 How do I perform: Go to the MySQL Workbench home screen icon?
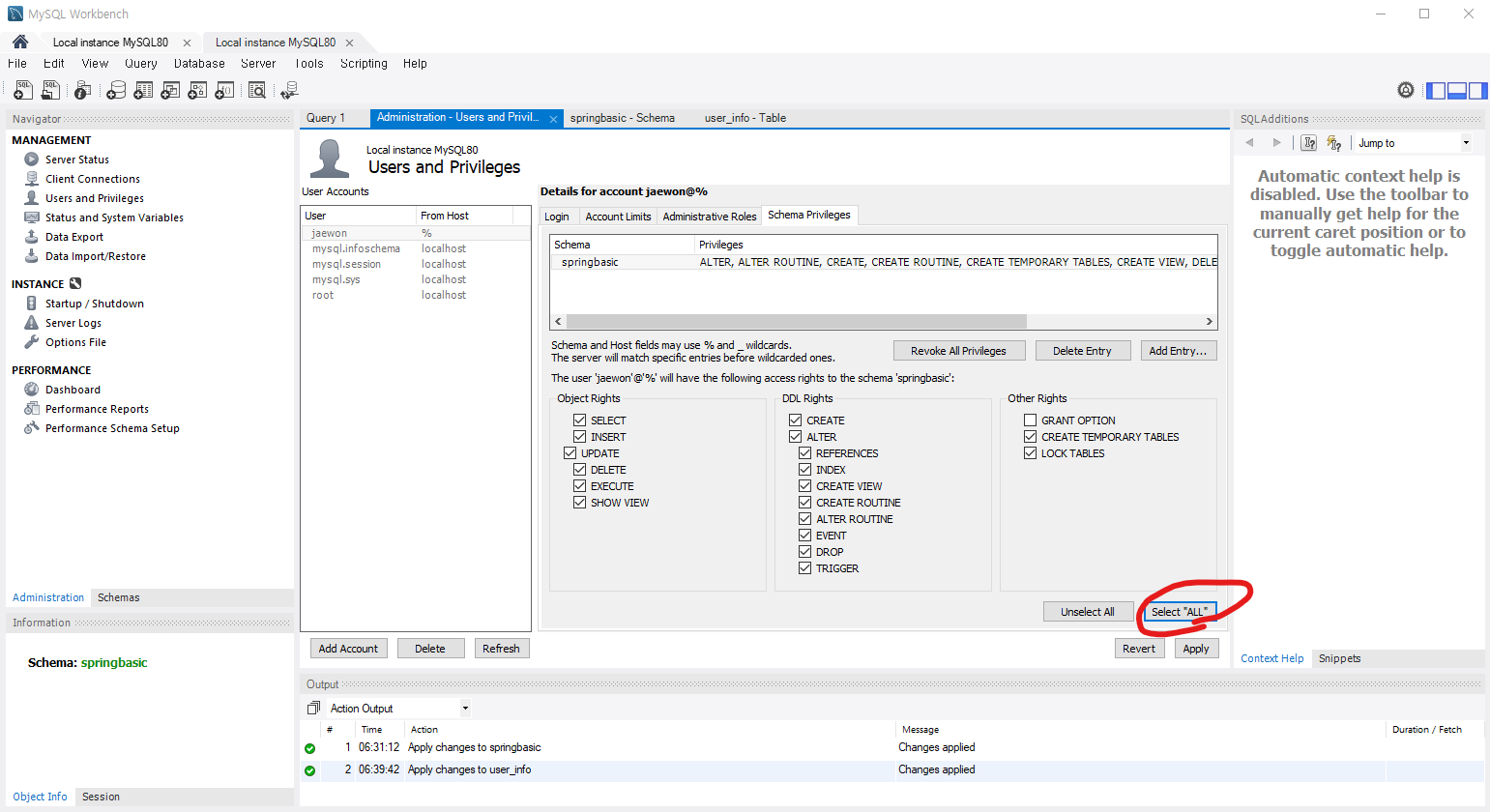pyautogui.click(x=20, y=42)
